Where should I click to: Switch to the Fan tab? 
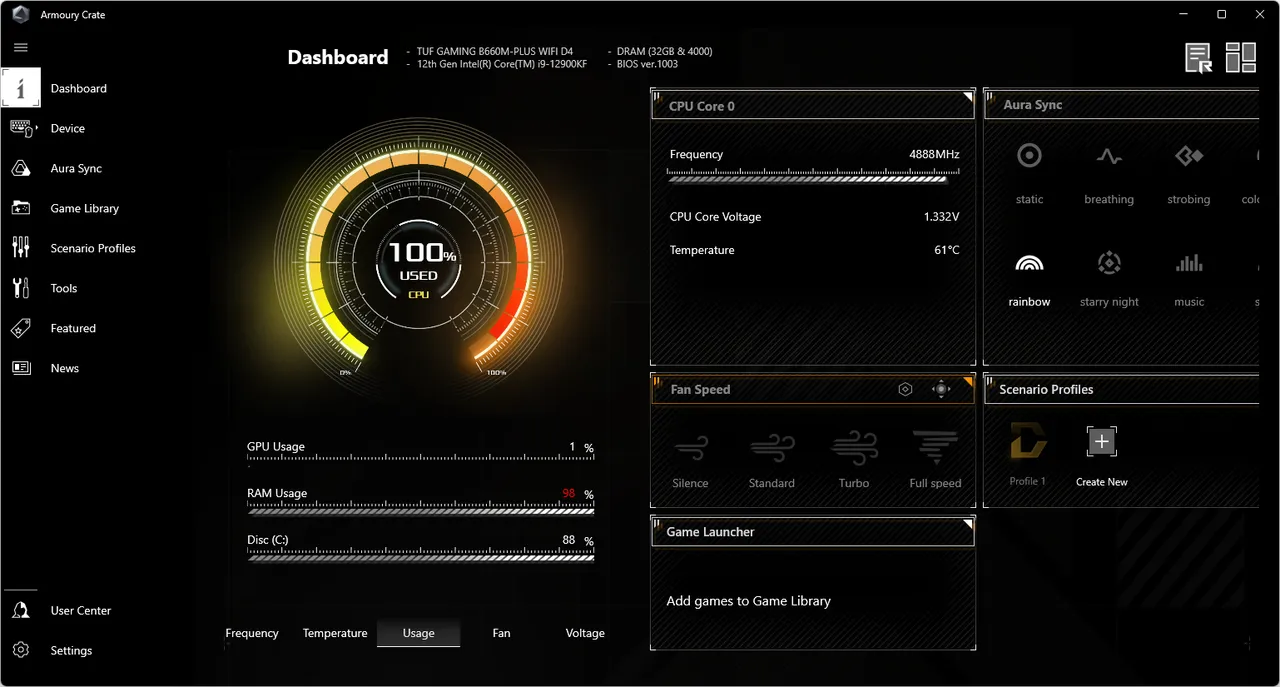(502, 633)
